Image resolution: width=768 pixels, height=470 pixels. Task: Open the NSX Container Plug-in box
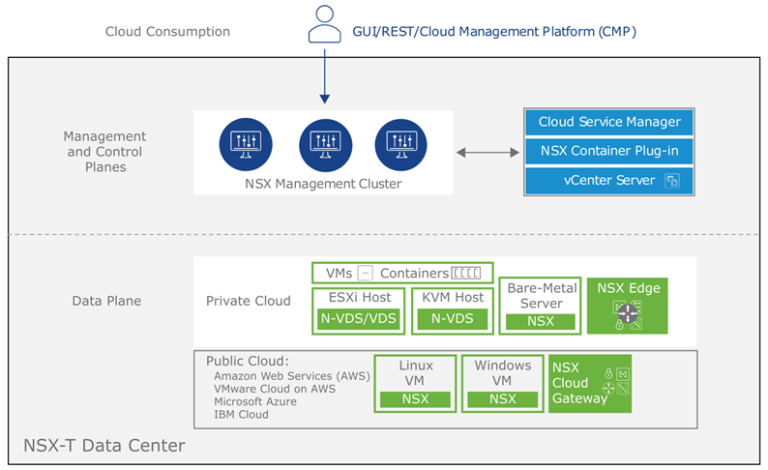pos(609,151)
